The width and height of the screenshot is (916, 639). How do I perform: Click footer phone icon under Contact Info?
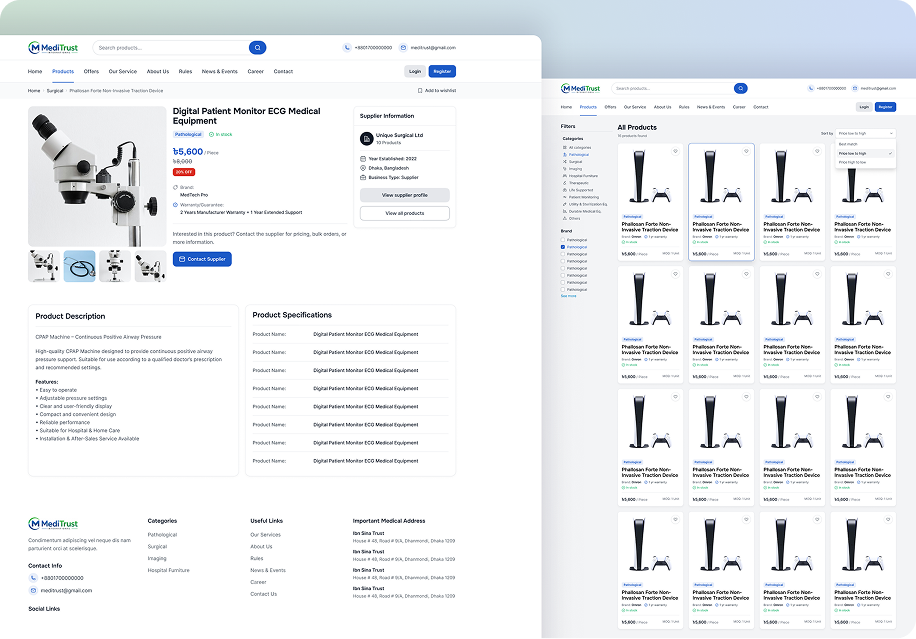(33, 578)
